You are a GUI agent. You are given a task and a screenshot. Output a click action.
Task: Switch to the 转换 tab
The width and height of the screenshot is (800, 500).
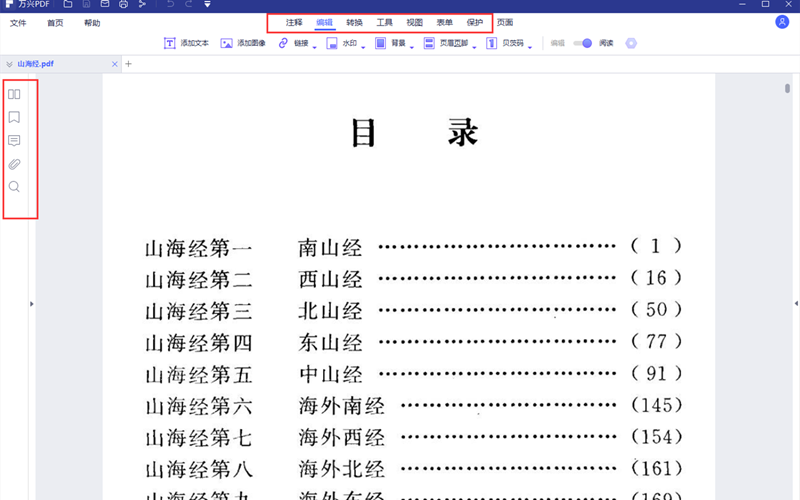click(354, 22)
